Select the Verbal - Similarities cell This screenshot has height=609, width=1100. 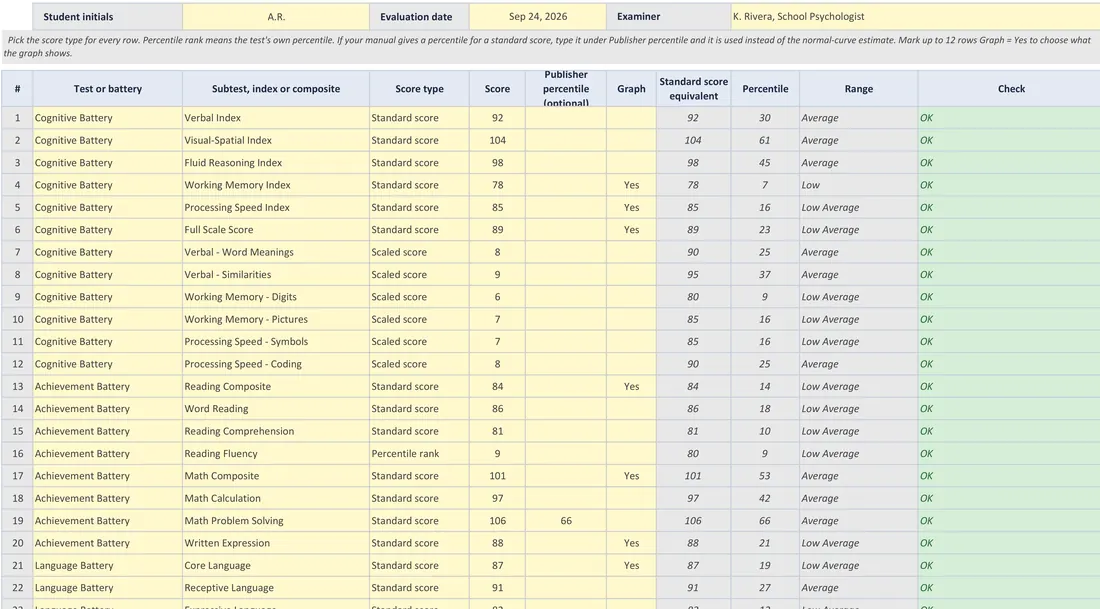276,274
